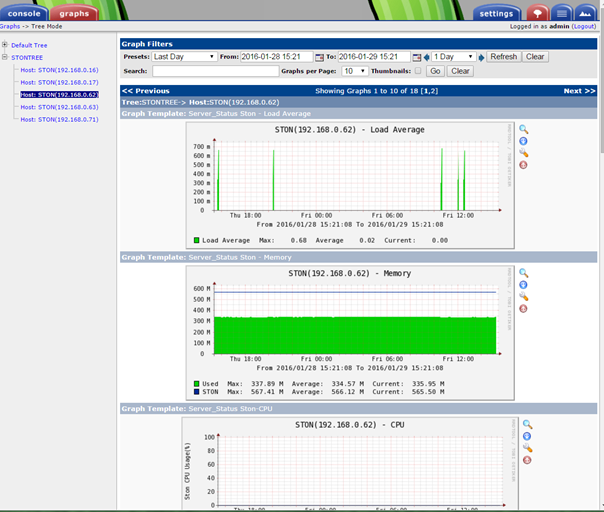Click the Logout link
This screenshot has height=512, width=604.
click(x=584, y=26)
